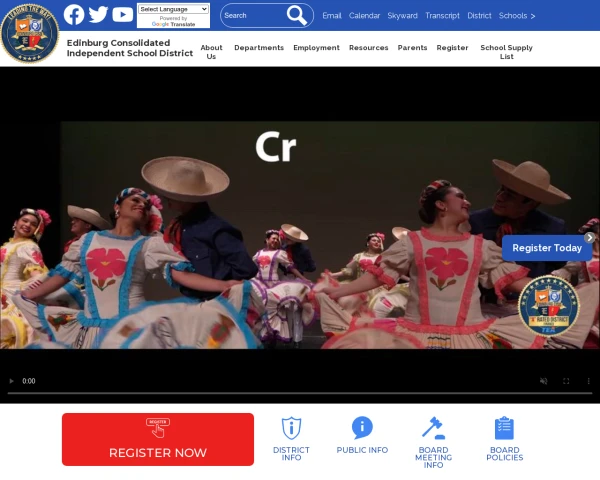Viewport: 600px width, 480px height.
Task: Open the Board Meeting Info gavel icon
Action: tap(433, 428)
